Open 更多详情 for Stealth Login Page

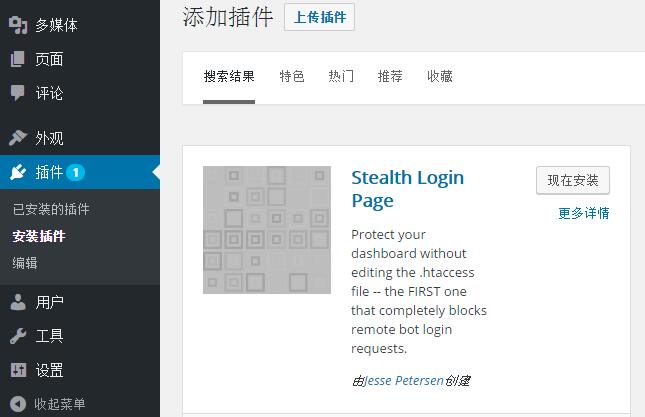[584, 213]
